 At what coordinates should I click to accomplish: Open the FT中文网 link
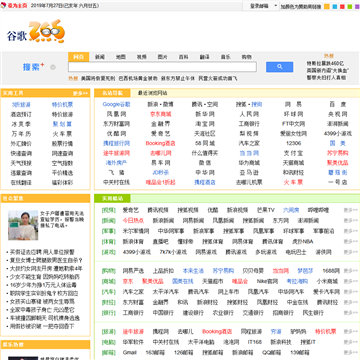click(x=294, y=124)
